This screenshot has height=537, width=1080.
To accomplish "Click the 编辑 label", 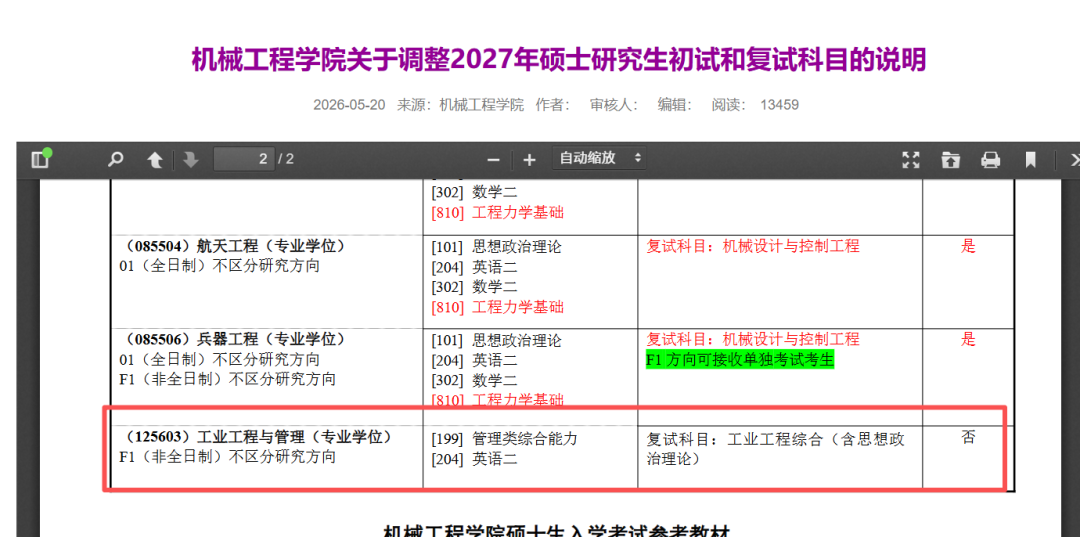I will point(674,105).
